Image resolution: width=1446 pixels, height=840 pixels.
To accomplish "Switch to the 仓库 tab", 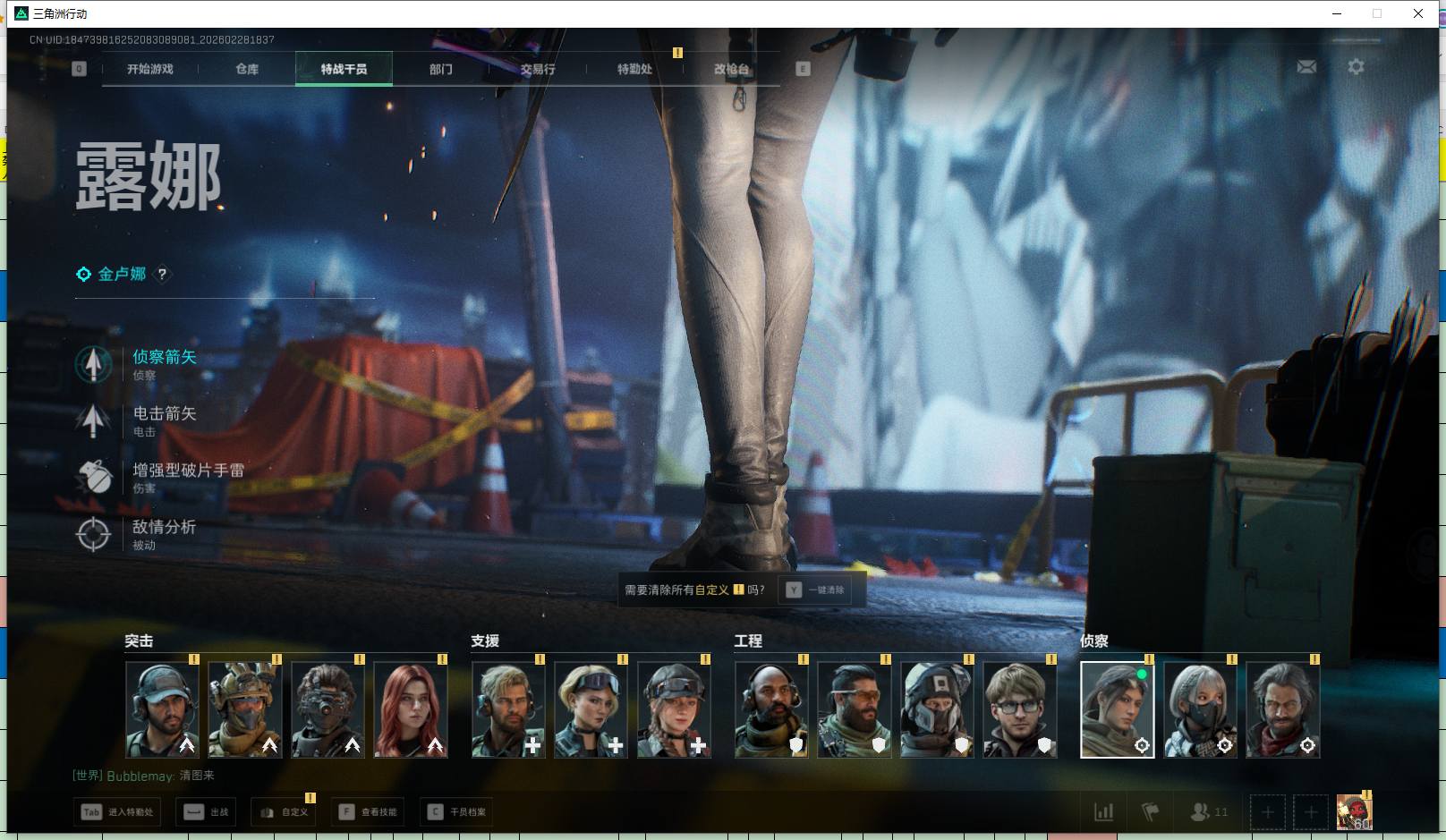I will coord(247,69).
